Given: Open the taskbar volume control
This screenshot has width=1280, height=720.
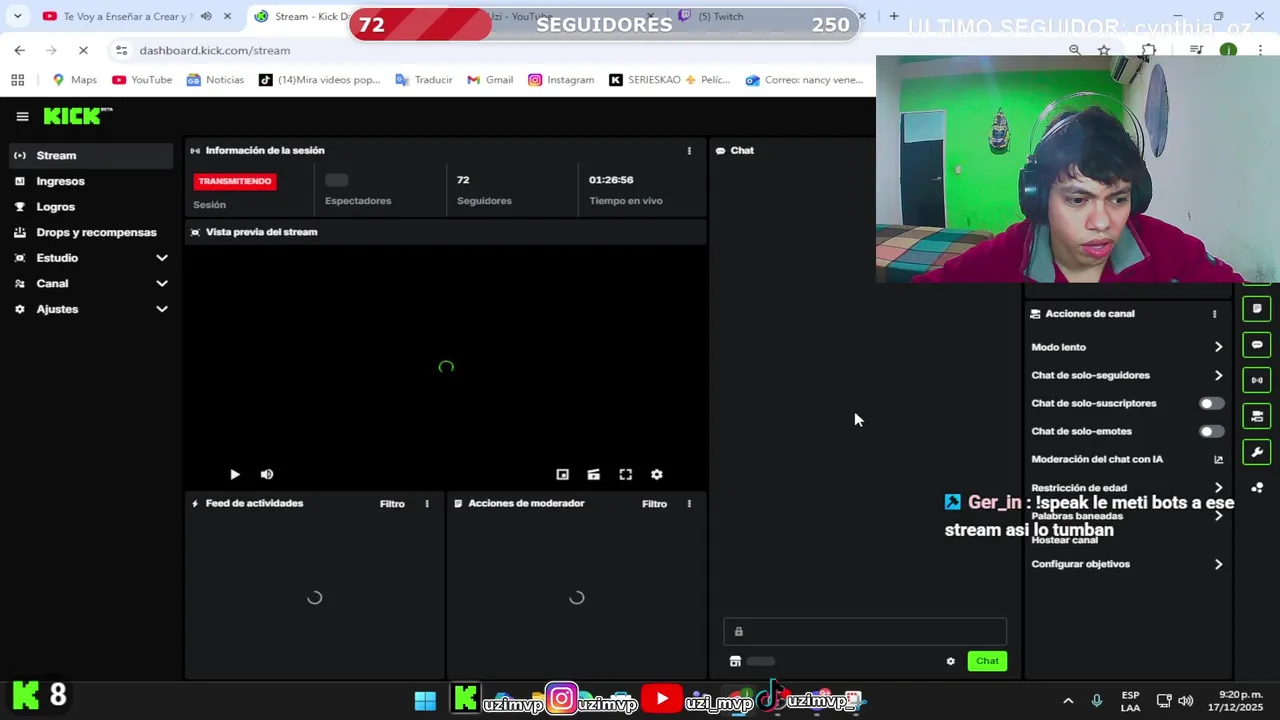Looking at the screenshot, I should pyautogui.click(x=1186, y=701).
